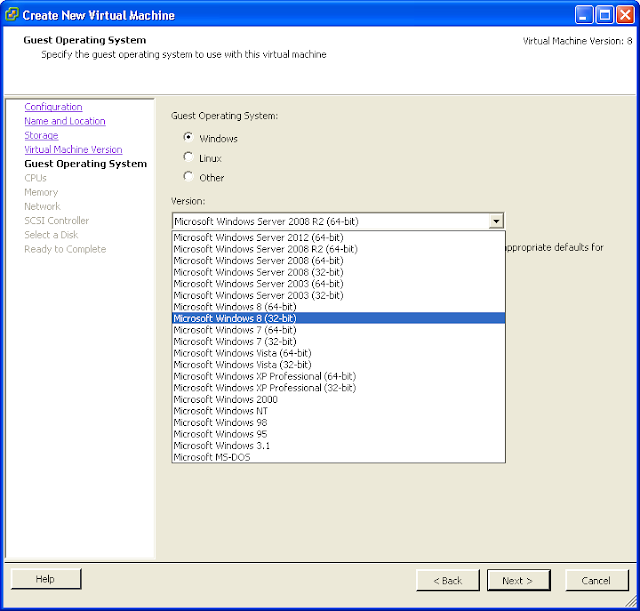Viewport: 640px width, 611px height.
Task: Select the Windows radio button
Action: [x=188, y=137]
